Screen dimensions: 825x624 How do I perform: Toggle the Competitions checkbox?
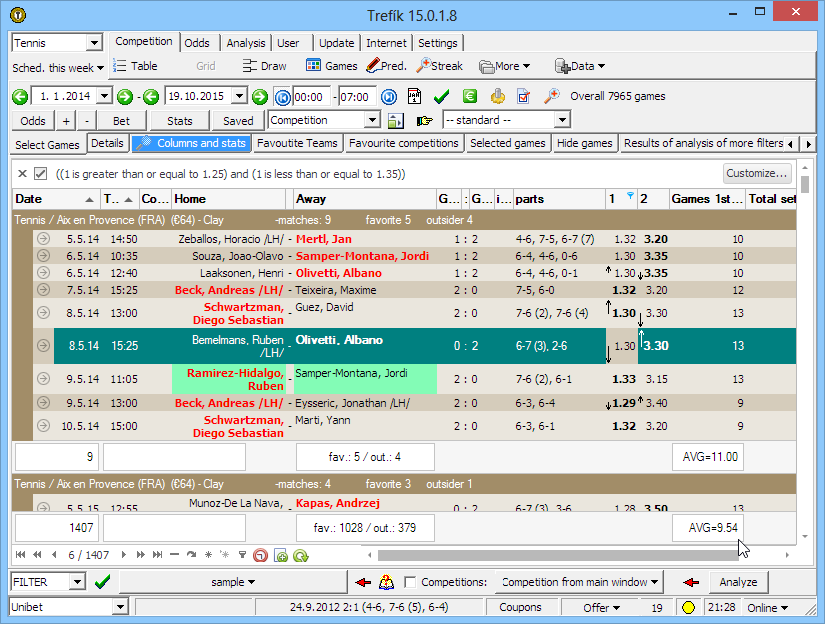(410, 582)
